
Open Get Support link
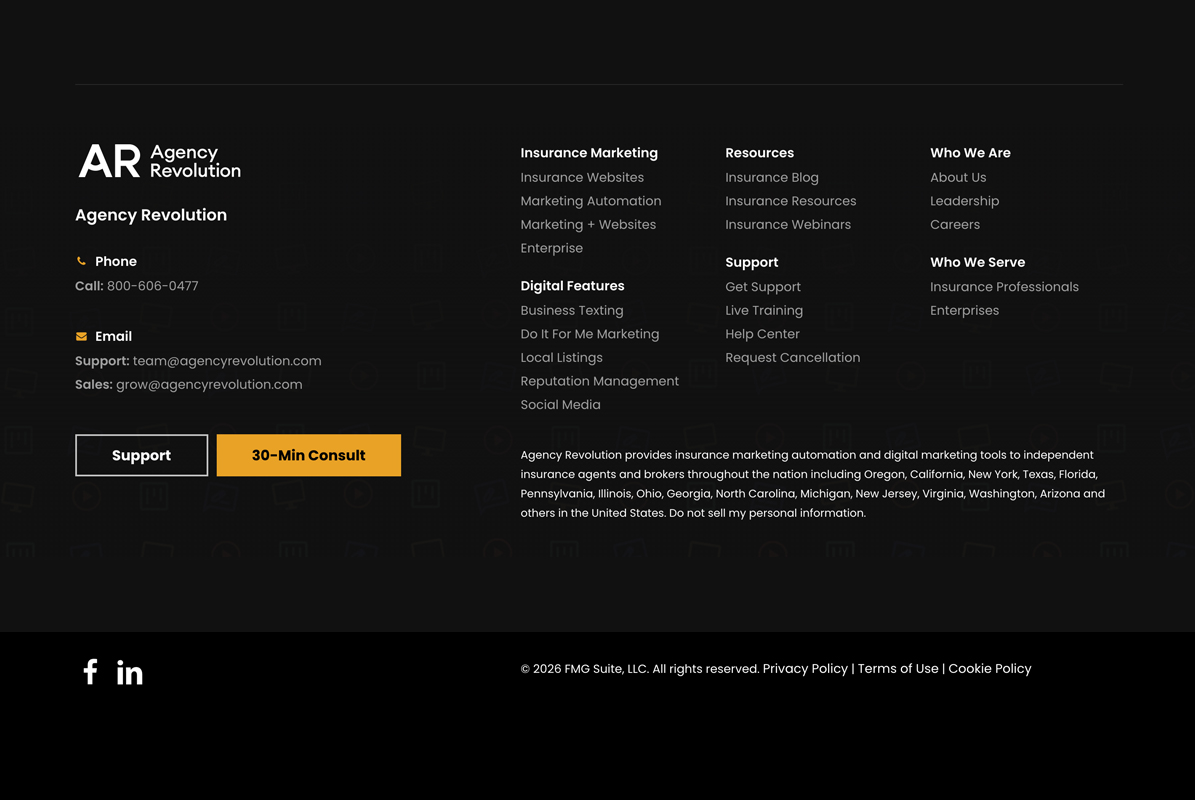click(x=763, y=286)
